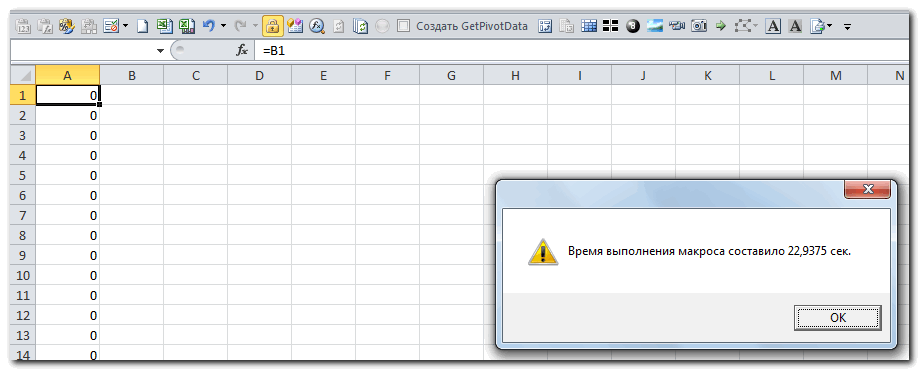Click inside the Name Box field
This screenshot has height=371, width=920.
coord(83,51)
